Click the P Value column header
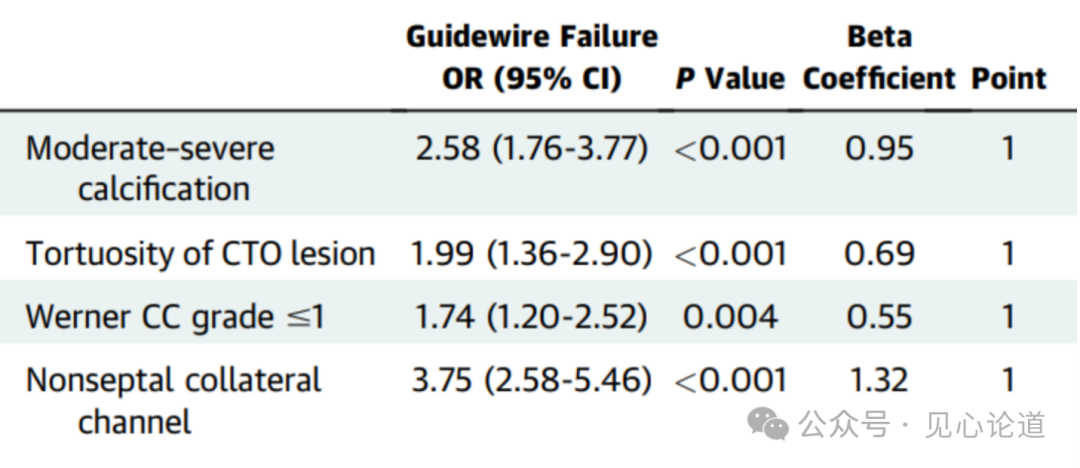This screenshot has height=468, width=1080. point(730,79)
